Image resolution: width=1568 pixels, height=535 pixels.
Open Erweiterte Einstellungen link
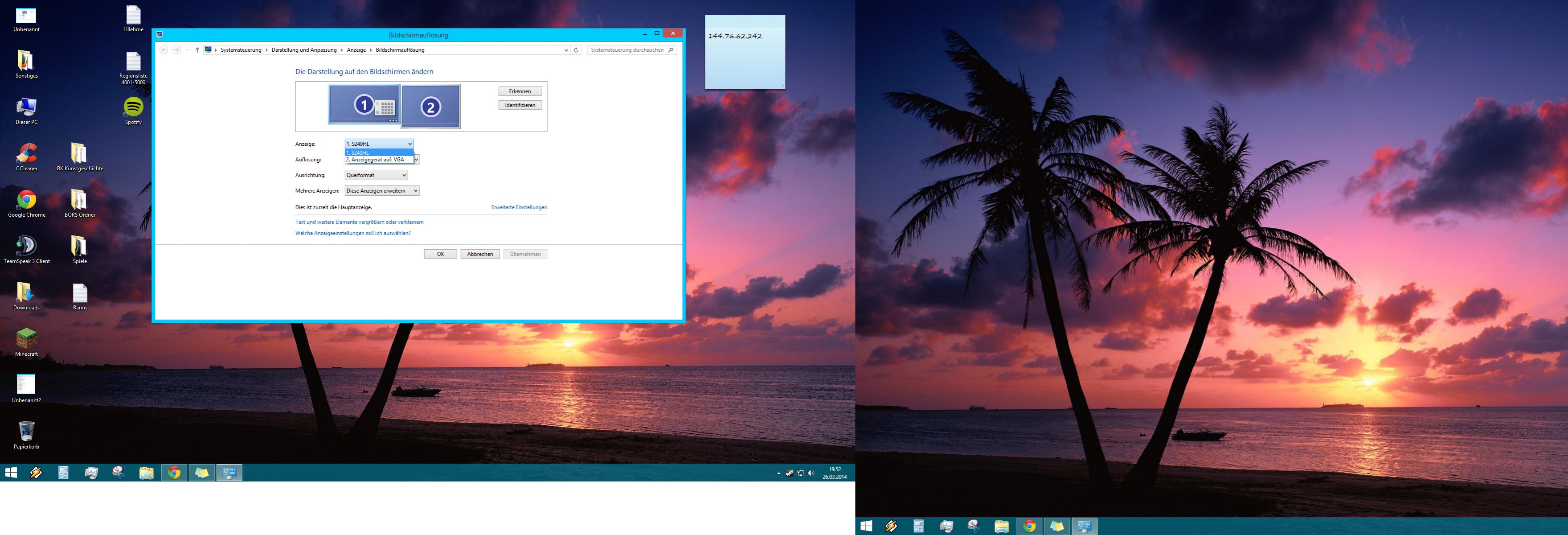point(519,207)
